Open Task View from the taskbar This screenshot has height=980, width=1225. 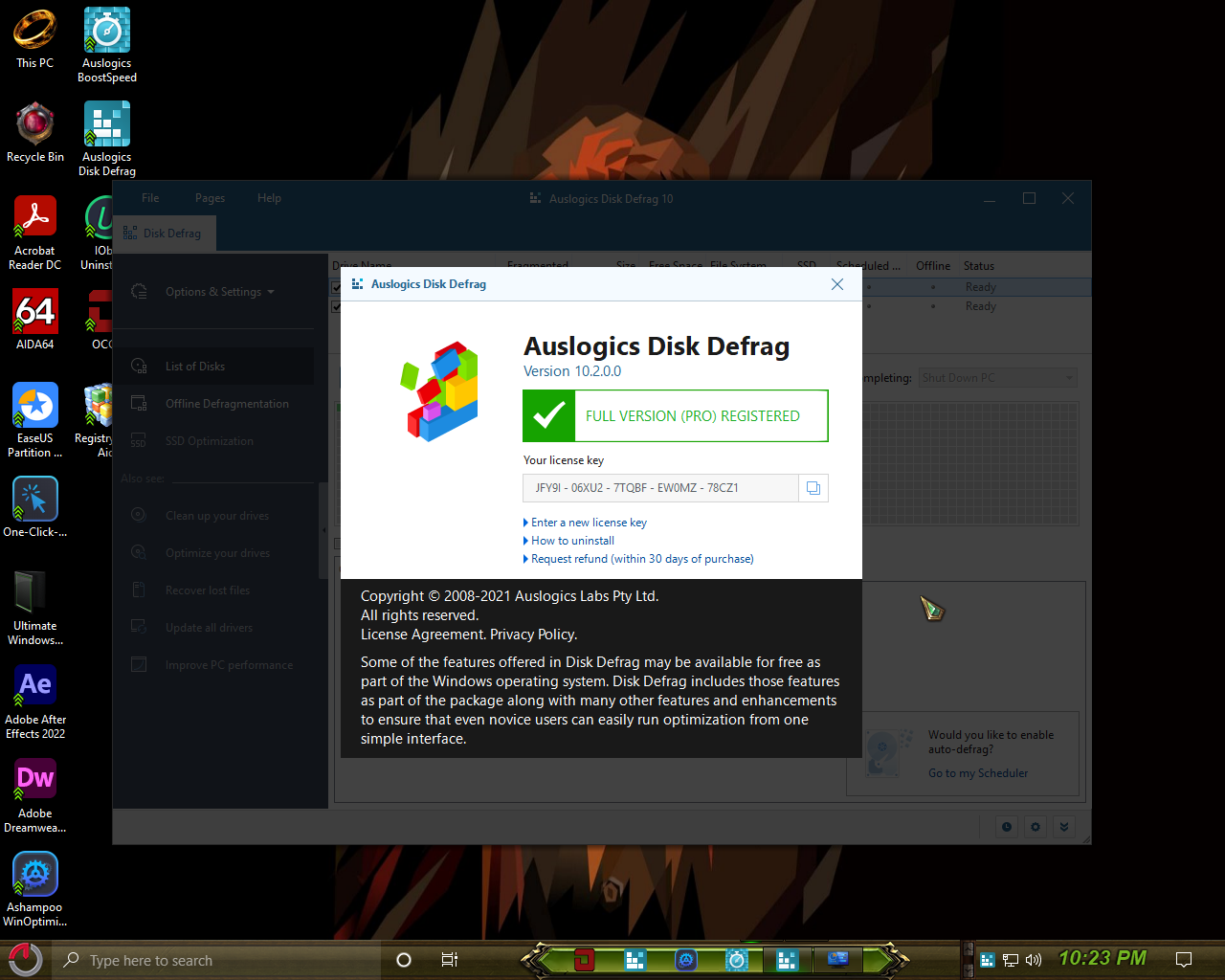pos(450,960)
